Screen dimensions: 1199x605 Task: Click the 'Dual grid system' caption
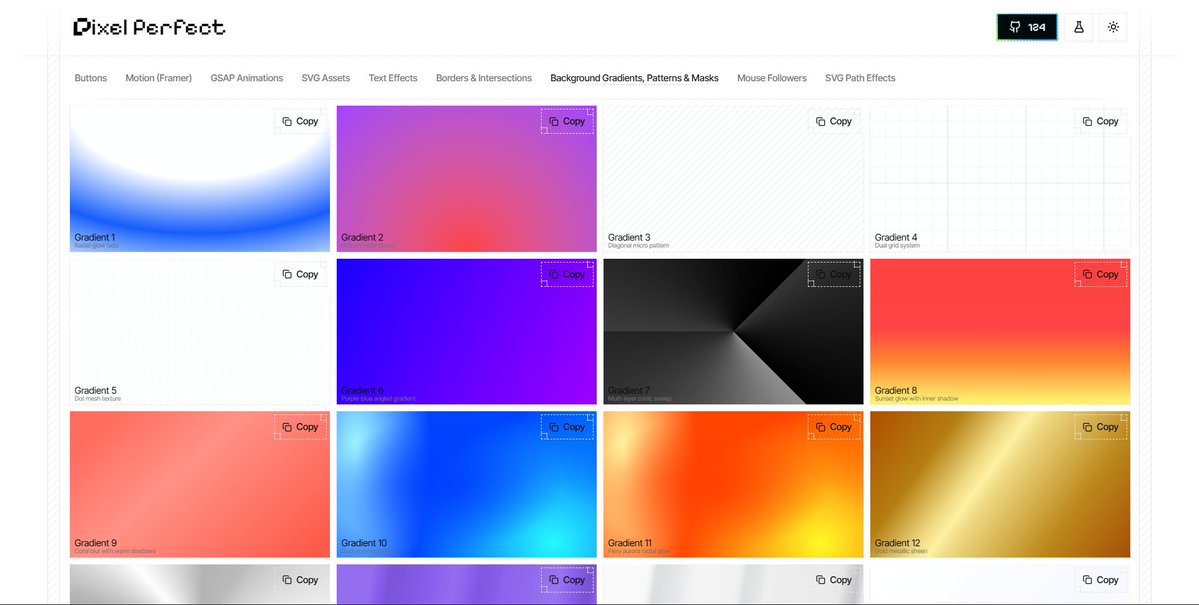pyautogui.click(x=898, y=246)
